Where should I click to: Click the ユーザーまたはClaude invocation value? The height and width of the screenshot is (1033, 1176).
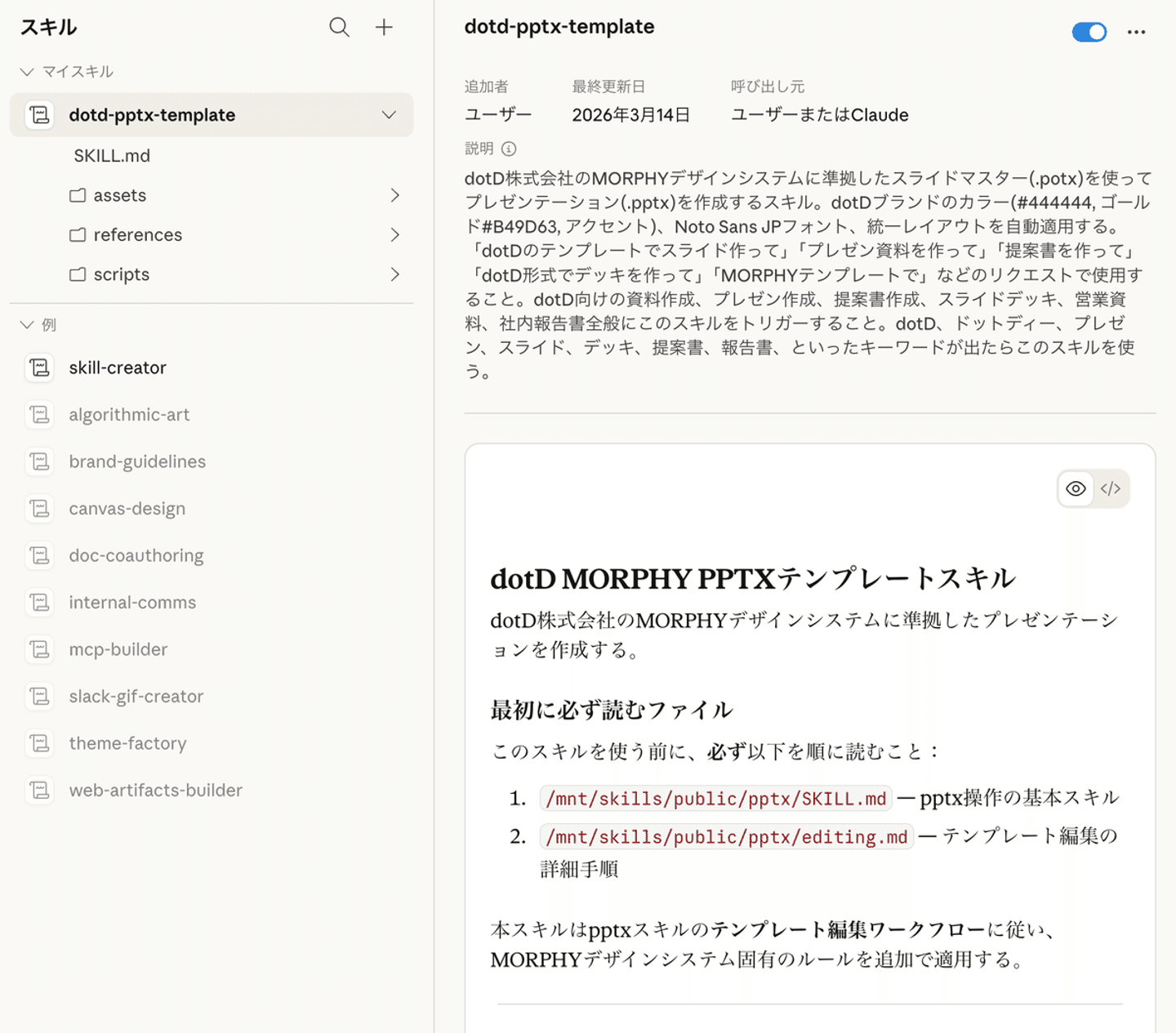820,115
